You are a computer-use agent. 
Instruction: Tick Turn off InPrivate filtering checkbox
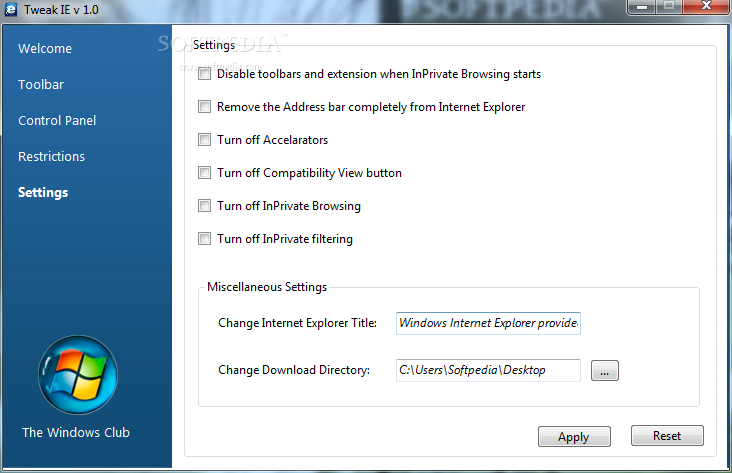[x=204, y=239]
